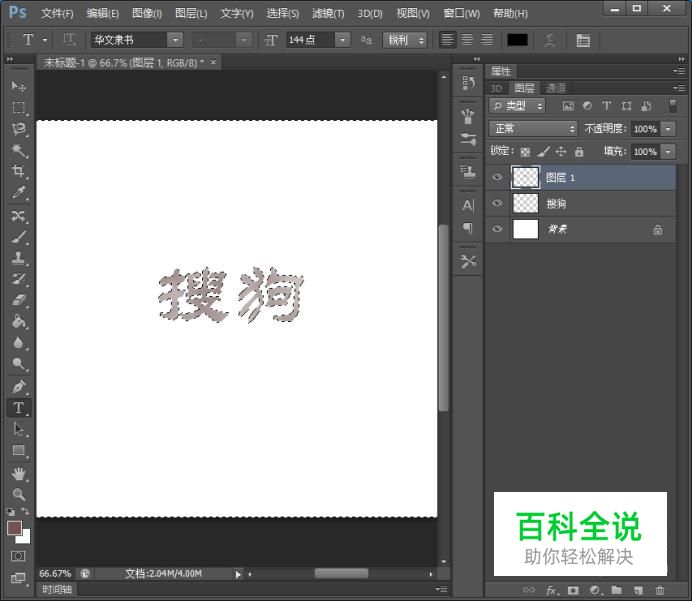Select the Zoom tool
Screen dimensions: 692x601
(18, 495)
